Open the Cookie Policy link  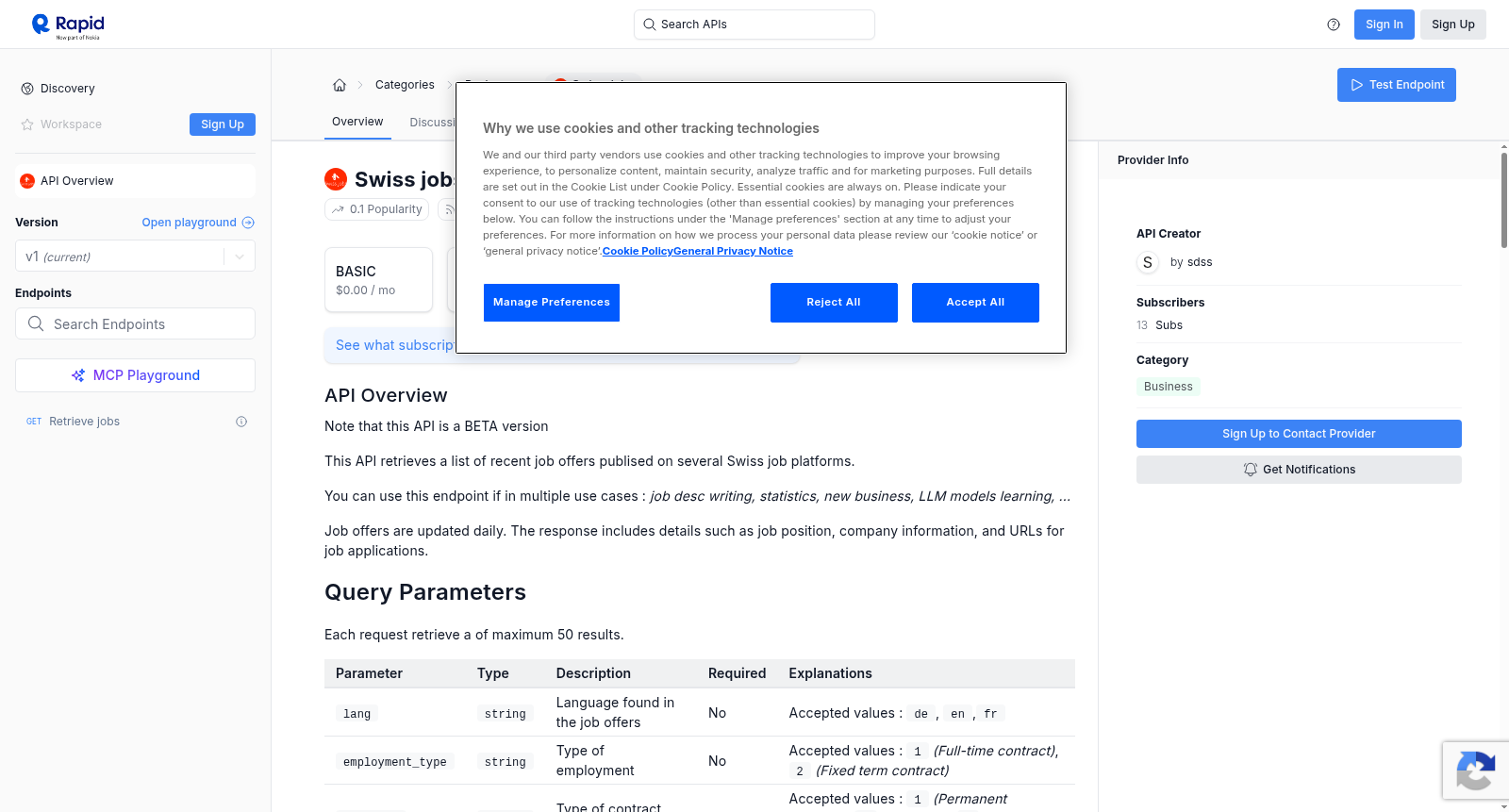coord(638,251)
